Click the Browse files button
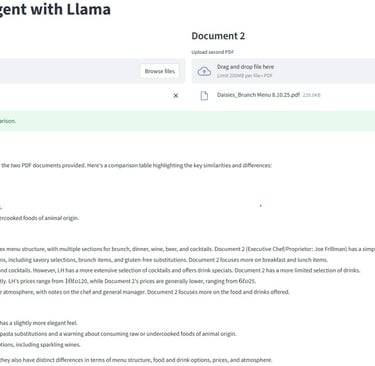 point(160,71)
